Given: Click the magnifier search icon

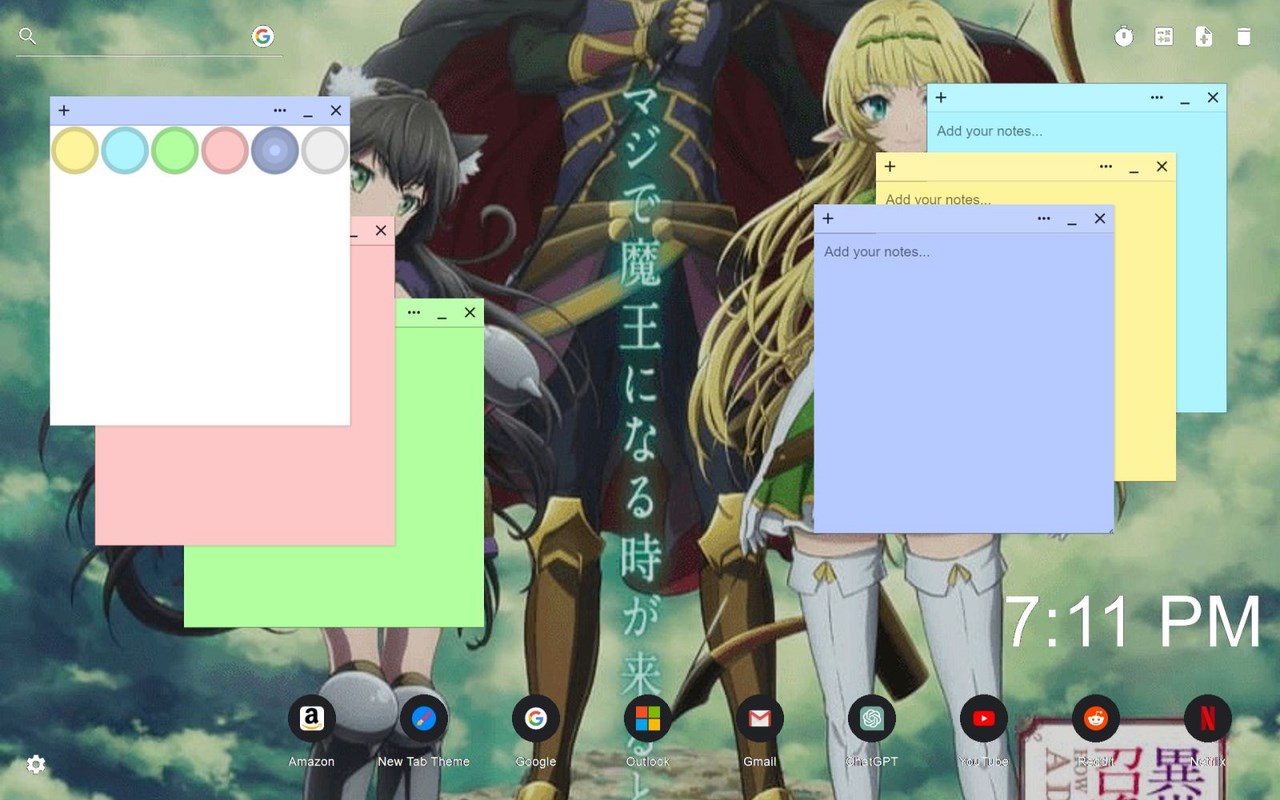Looking at the screenshot, I should click(x=28, y=37).
